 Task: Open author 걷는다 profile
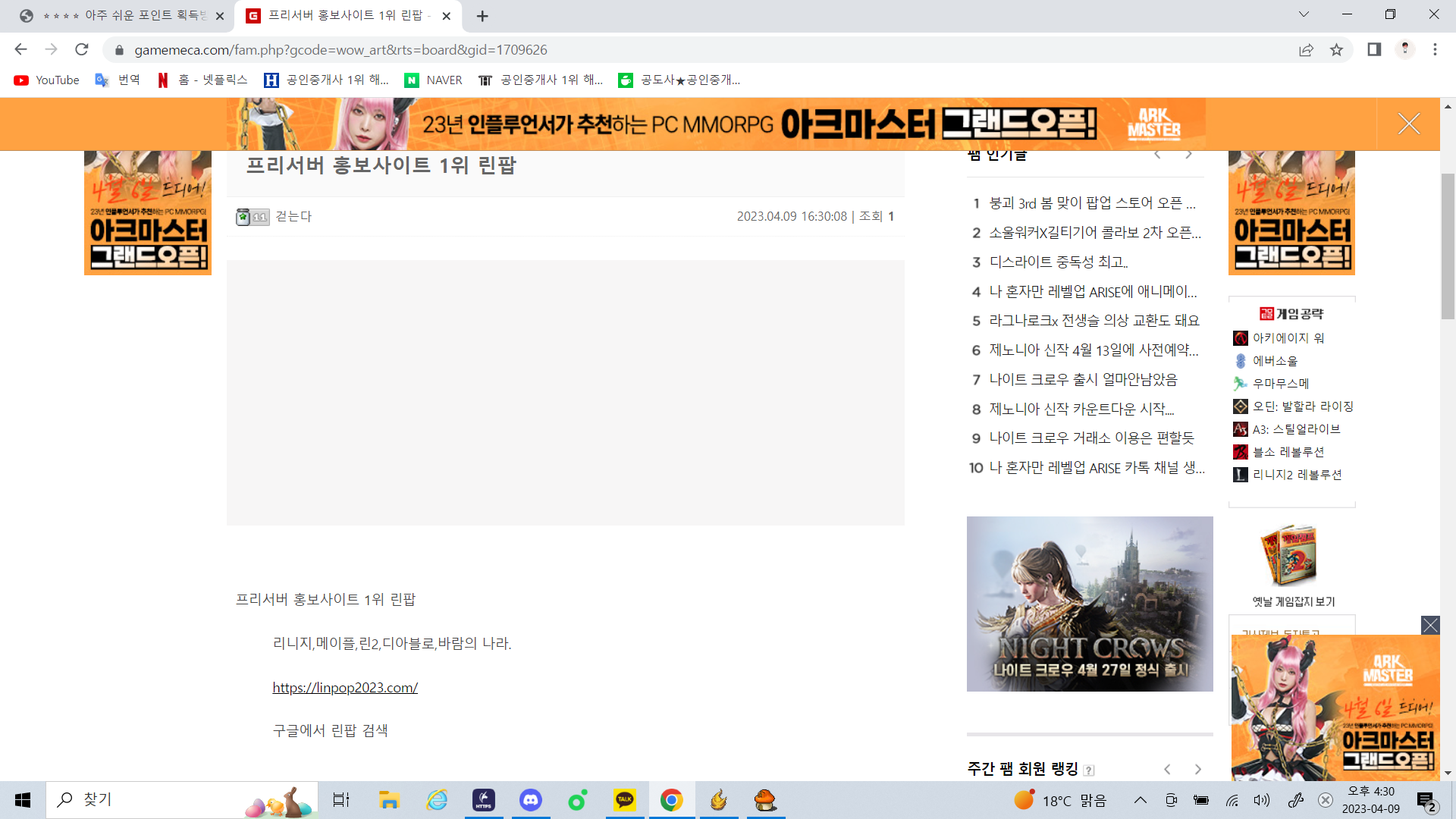tap(293, 216)
